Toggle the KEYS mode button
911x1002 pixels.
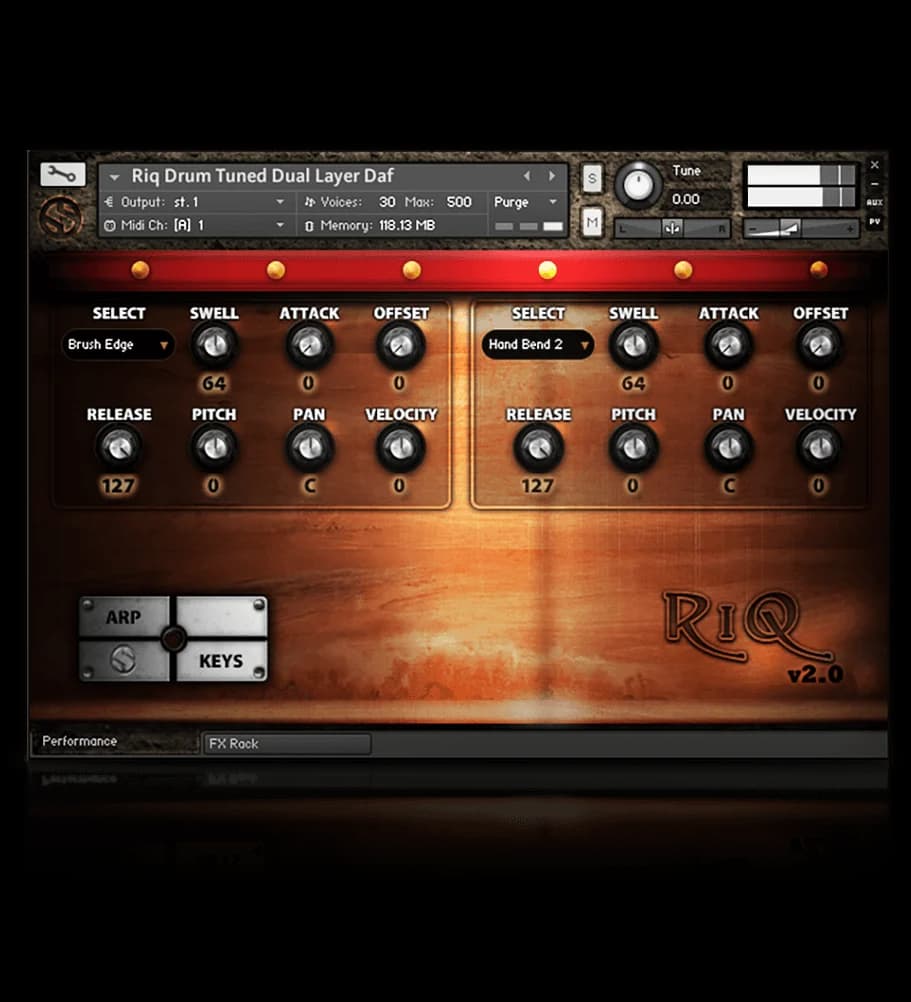click(x=221, y=661)
